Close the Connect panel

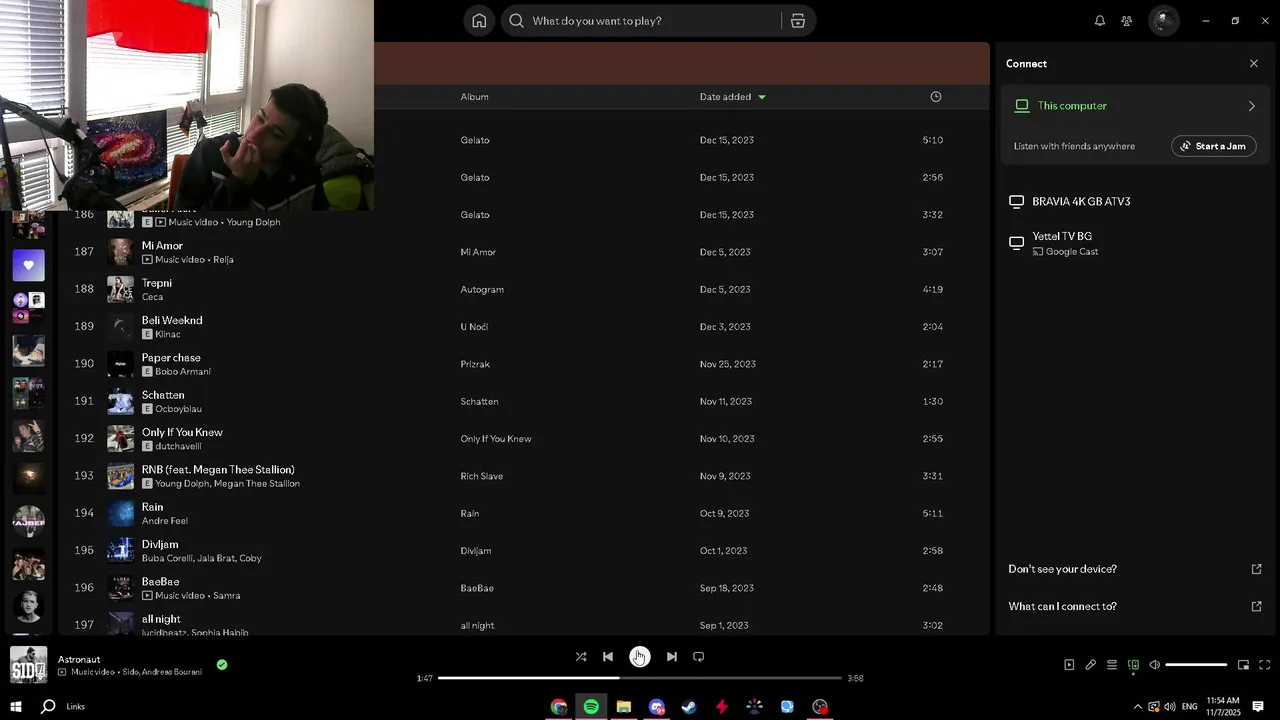click(x=1254, y=64)
